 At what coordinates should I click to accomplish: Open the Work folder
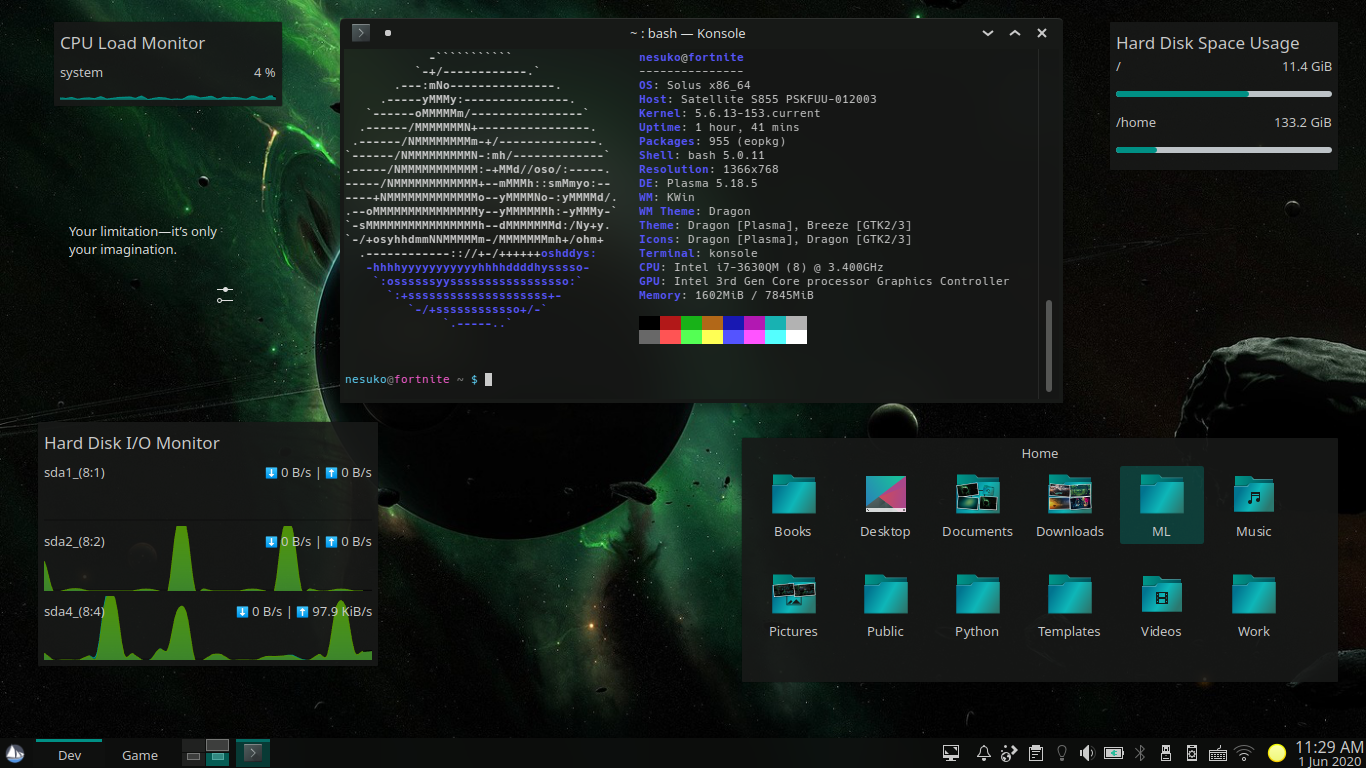(1253, 606)
